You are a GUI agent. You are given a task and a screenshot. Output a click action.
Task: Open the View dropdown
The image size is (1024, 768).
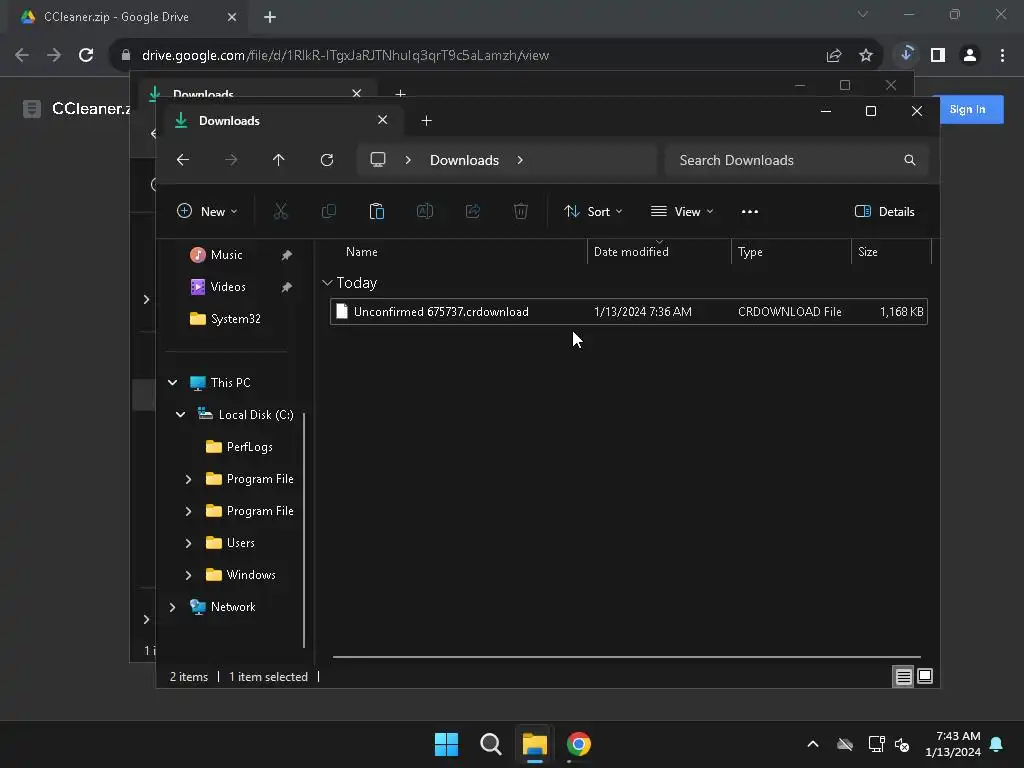(x=682, y=212)
